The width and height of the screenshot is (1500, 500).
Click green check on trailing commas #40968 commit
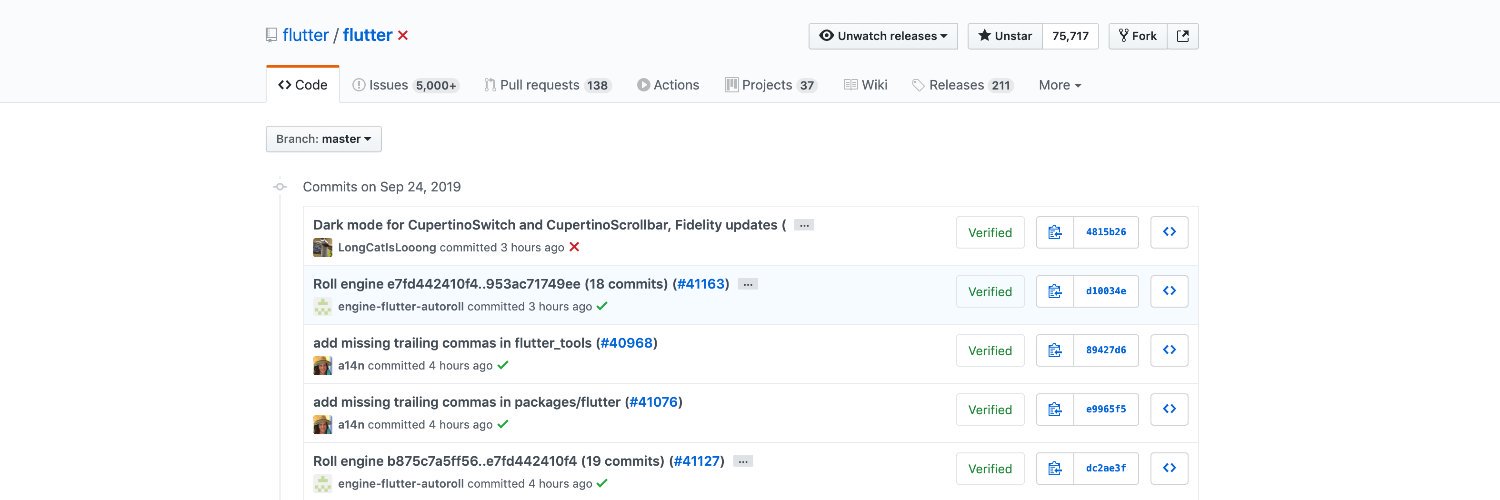503,365
